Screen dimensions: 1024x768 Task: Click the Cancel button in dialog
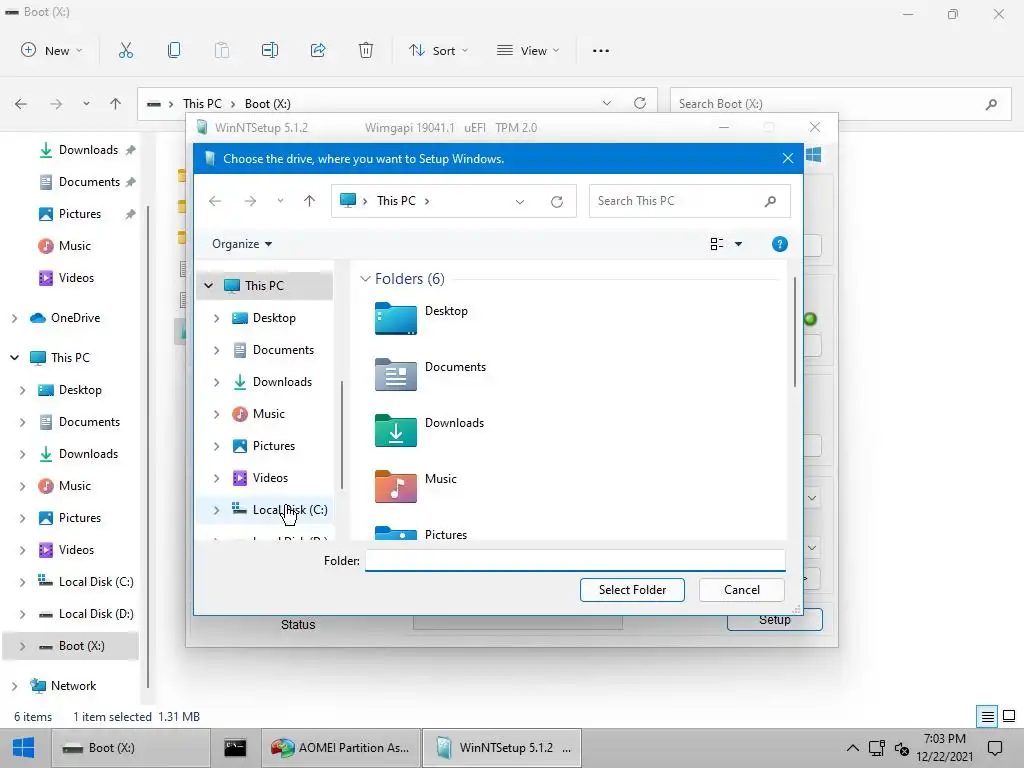coord(741,590)
